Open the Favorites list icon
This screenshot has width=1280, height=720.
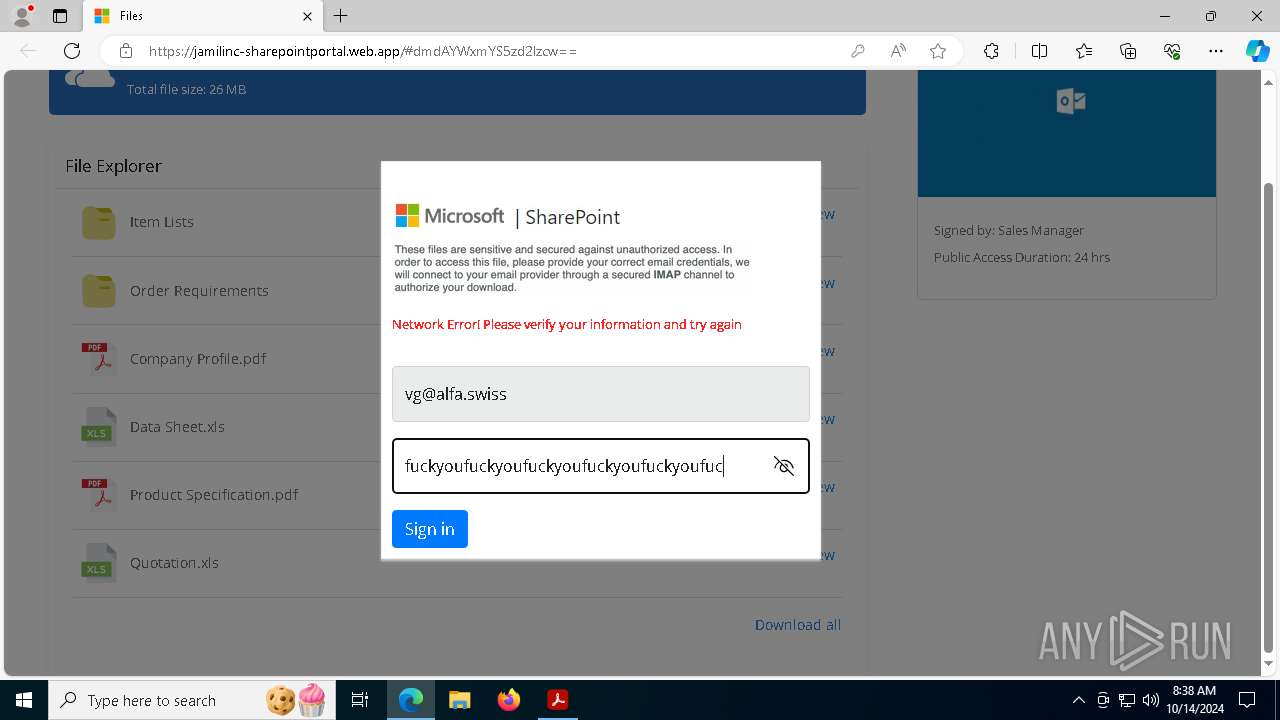point(1084,51)
